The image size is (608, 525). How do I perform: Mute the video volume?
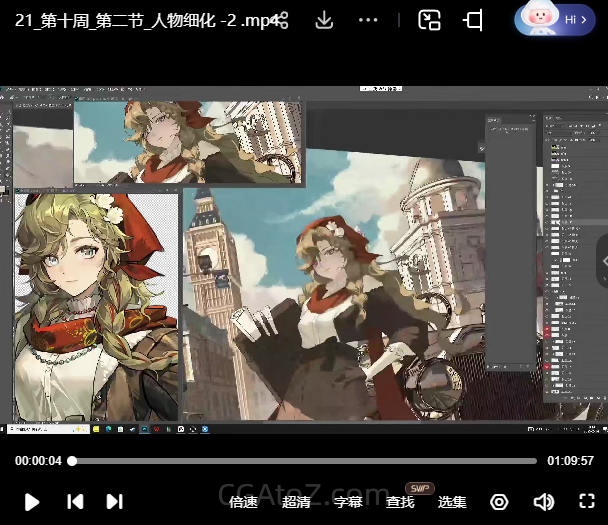pos(543,502)
